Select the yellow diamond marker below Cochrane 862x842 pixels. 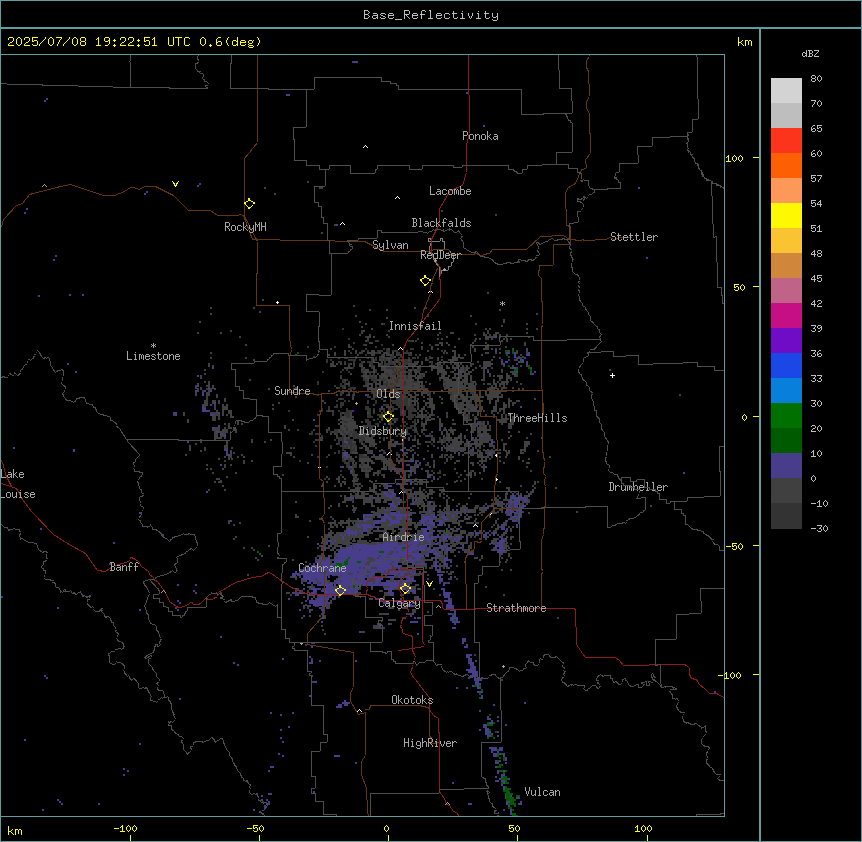click(340, 590)
